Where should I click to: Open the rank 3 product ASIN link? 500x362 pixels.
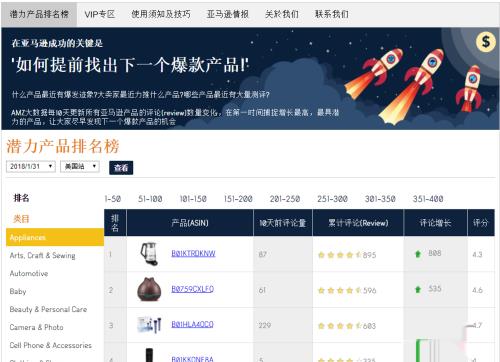192,324
